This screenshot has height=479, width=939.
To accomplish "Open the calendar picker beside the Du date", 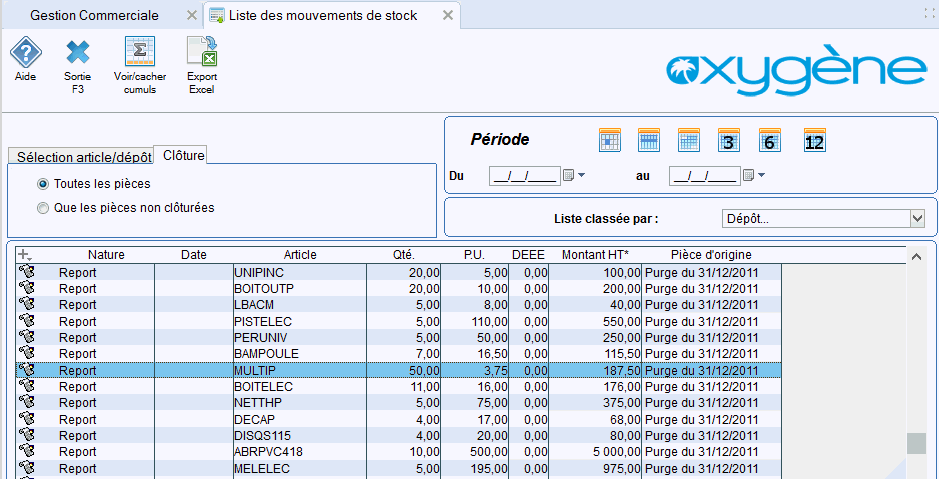I will click(x=569, y=175).
